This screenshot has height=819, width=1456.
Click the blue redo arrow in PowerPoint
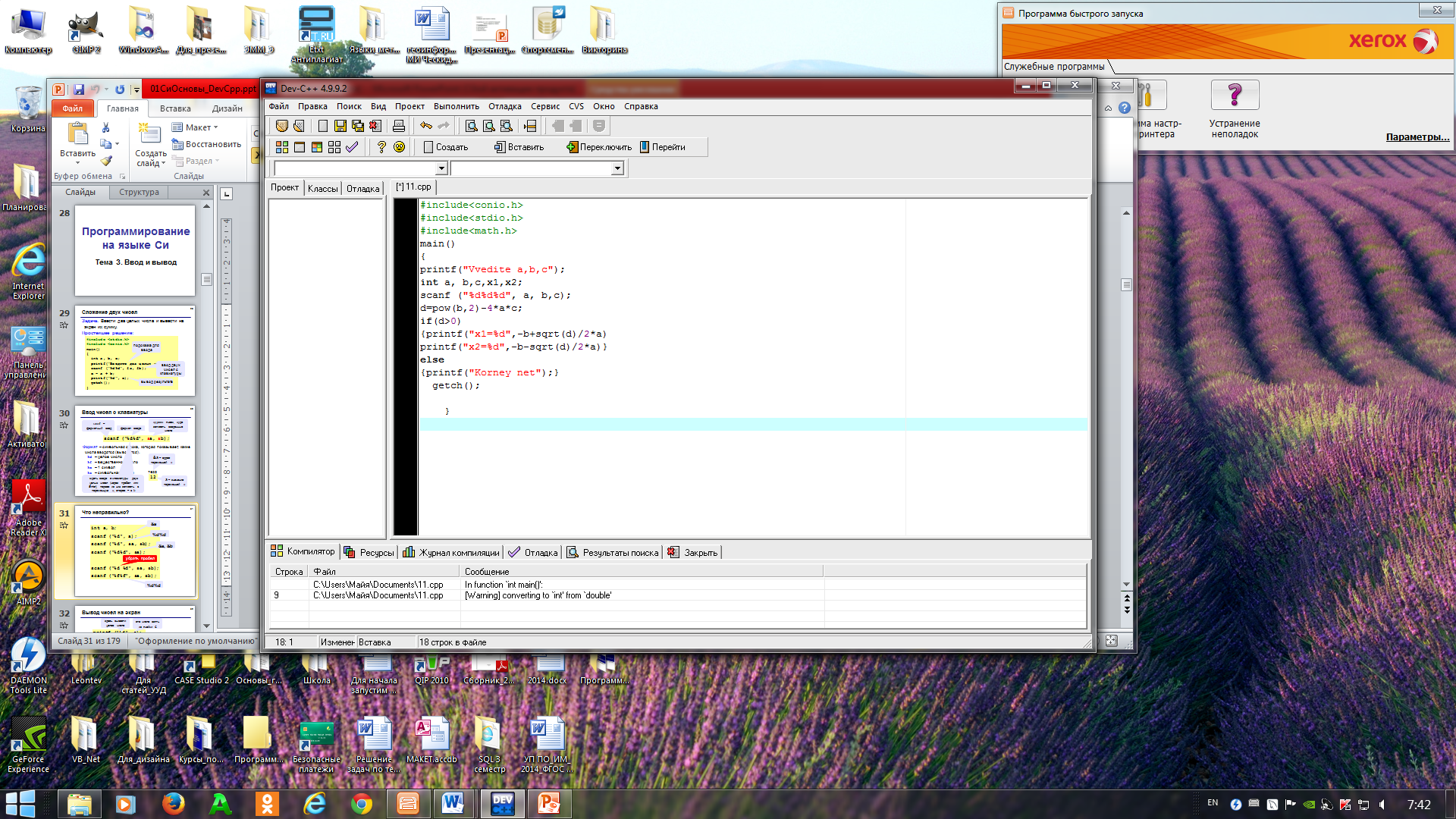pos(120,89)
